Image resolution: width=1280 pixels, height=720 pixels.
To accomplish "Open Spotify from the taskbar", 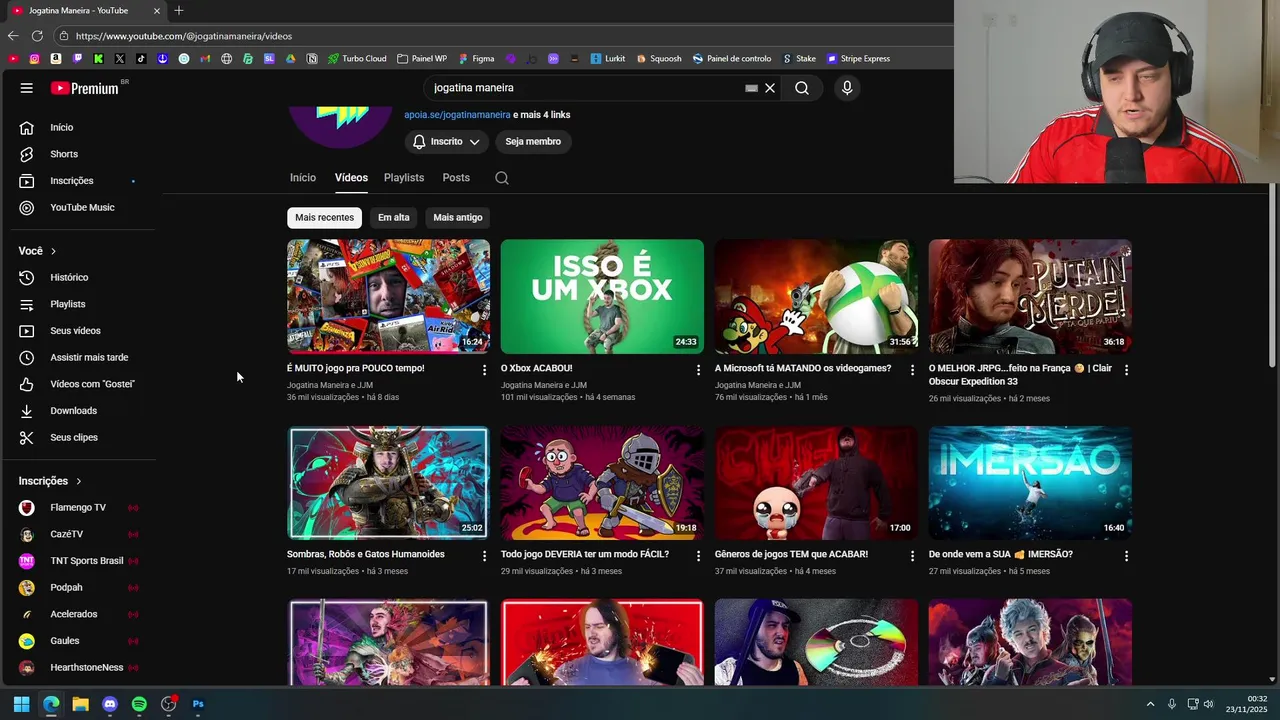I will (139, 704).
